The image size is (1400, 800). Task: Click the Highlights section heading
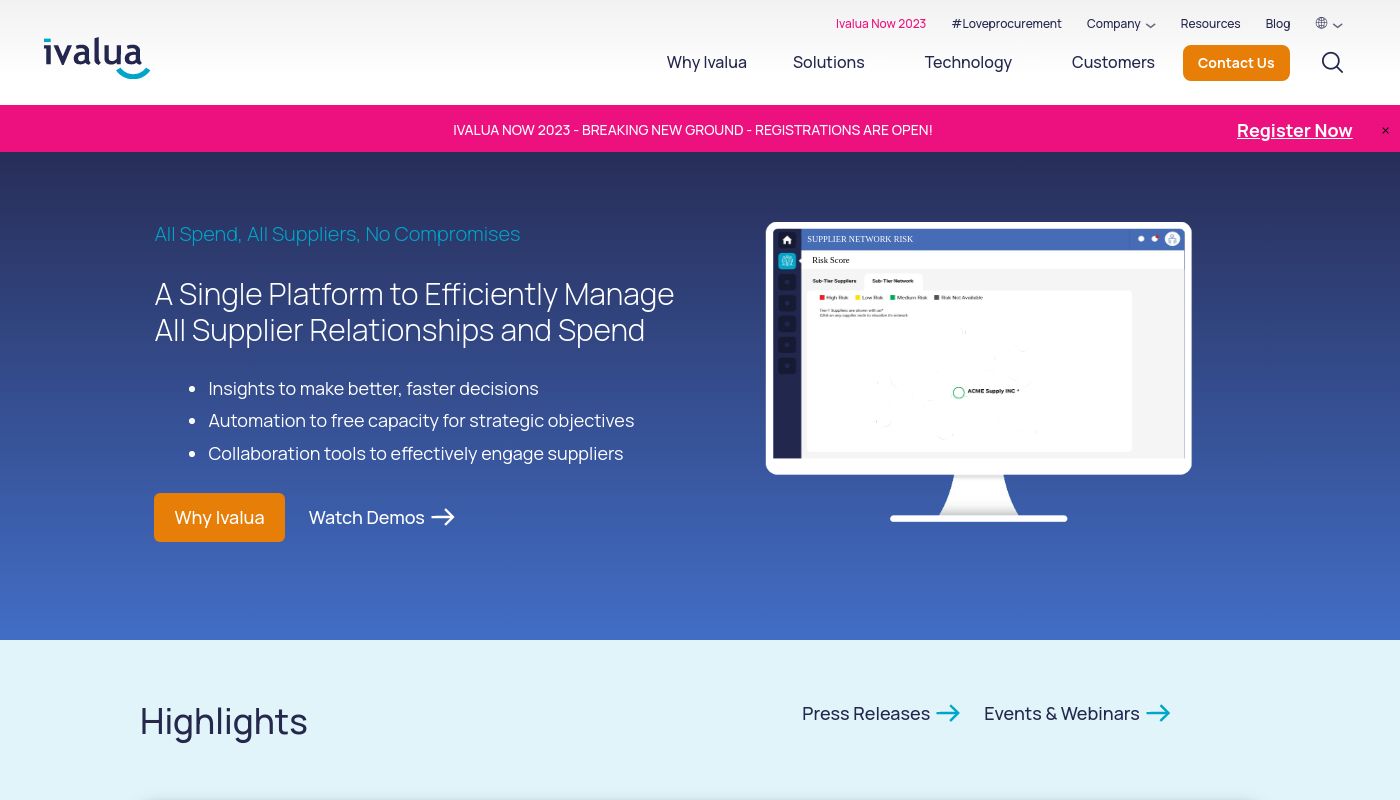[223, 721]
